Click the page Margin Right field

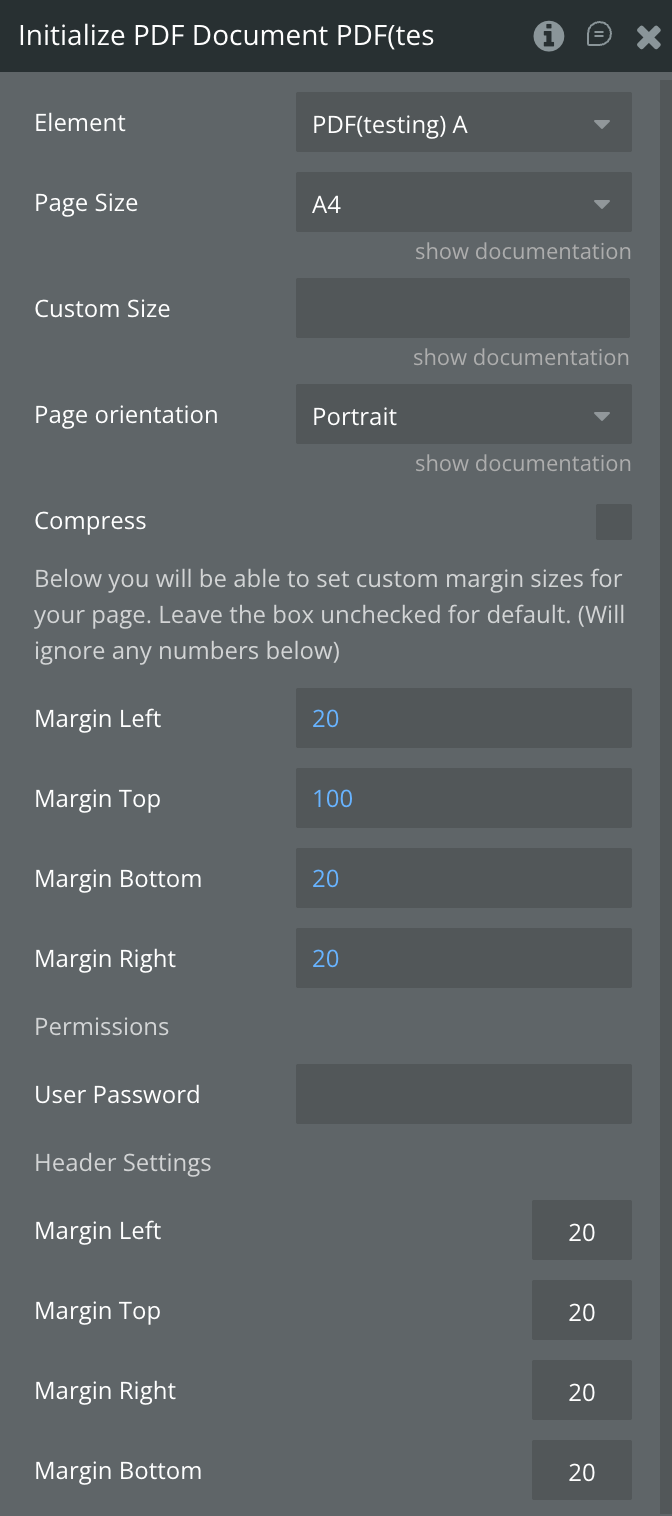[463, 958]
